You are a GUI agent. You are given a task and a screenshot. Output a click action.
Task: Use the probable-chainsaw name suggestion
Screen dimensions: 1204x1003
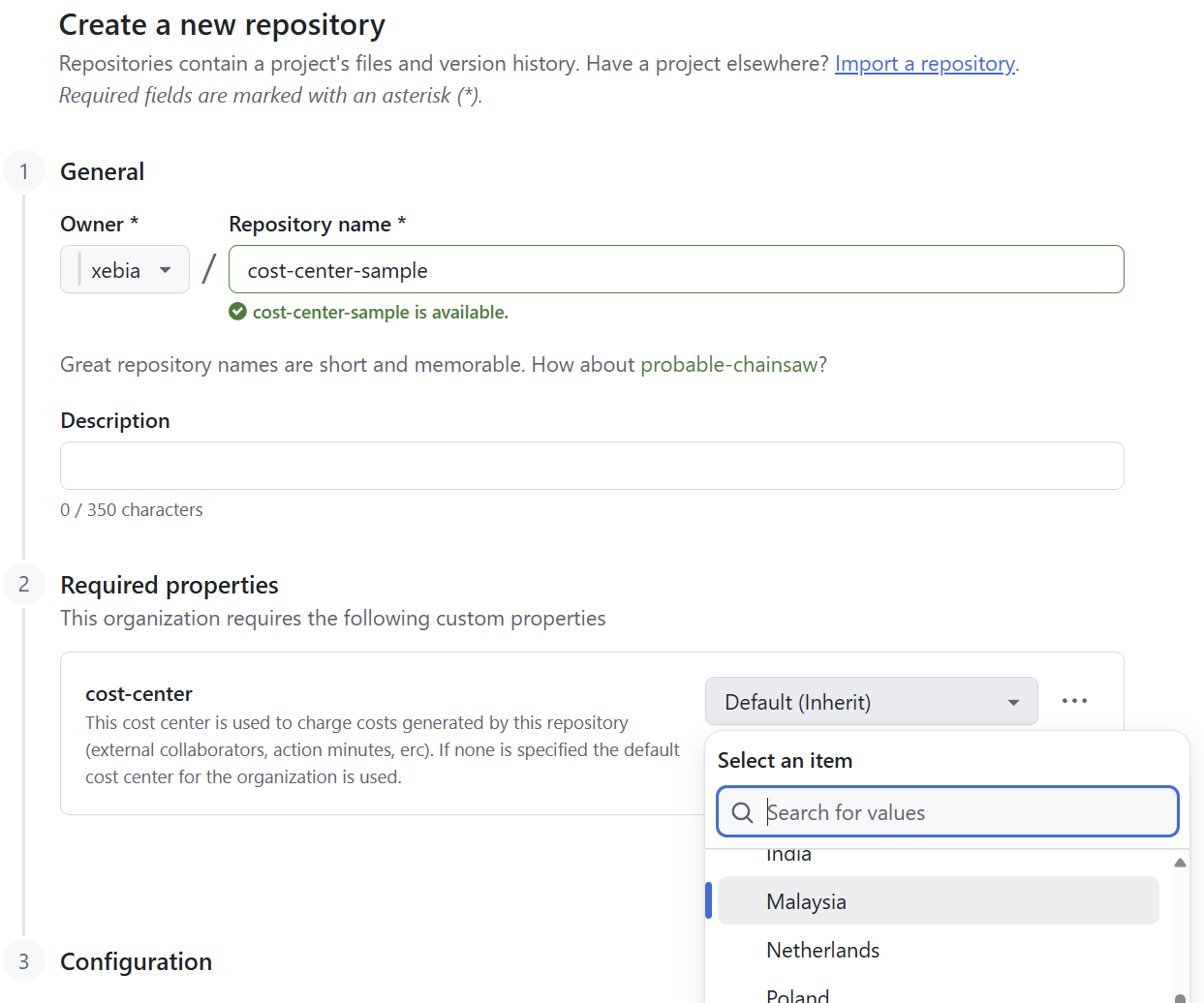click(728, 365)
